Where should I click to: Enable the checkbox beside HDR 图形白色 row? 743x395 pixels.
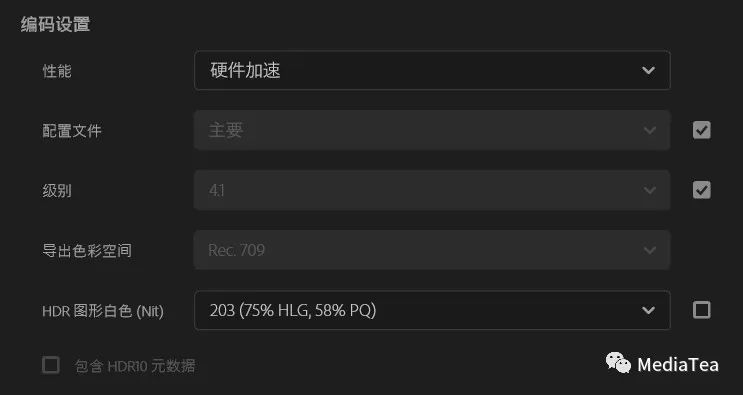click(x=702, y=310)
